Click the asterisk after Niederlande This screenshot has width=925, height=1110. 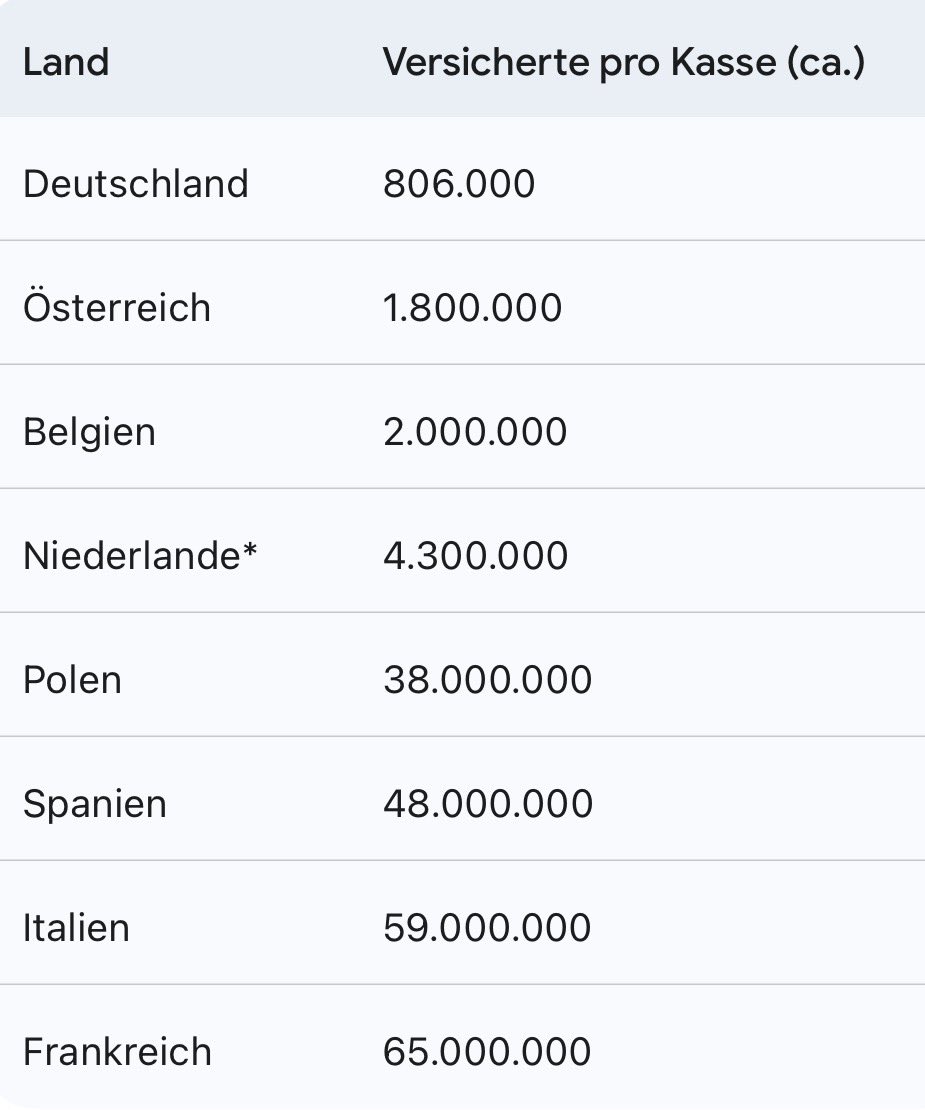coord(249,550)
